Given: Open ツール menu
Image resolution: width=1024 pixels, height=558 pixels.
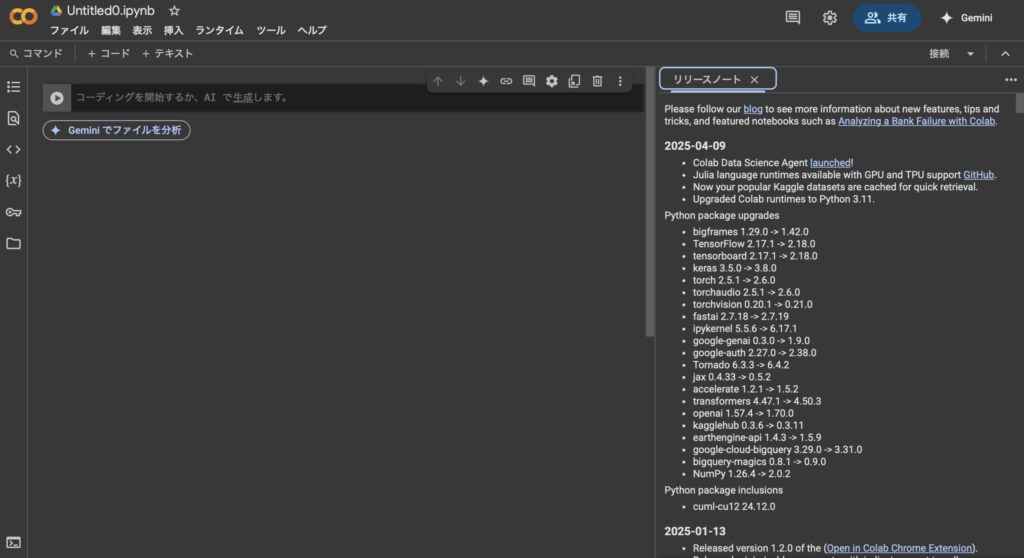Looking at the screenshot, I should pyautogui.click(x=270, y=30).
